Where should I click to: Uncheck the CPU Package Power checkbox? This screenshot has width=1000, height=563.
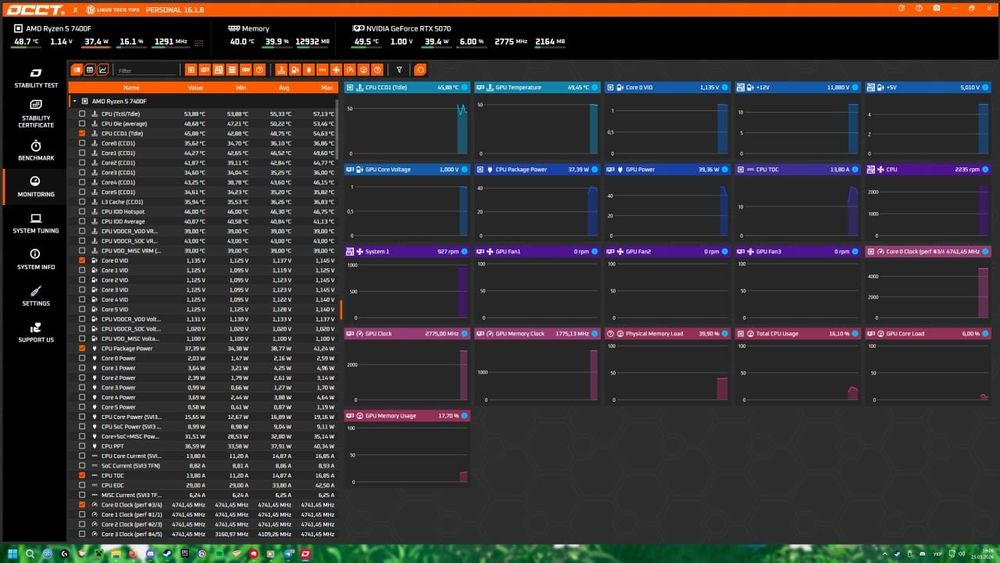pos(82,348)
